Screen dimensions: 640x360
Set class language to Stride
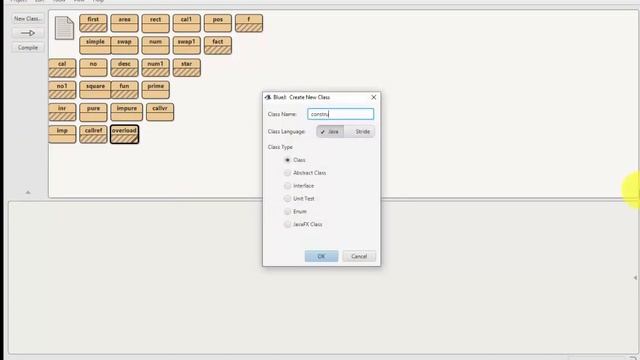click(360, 131)
